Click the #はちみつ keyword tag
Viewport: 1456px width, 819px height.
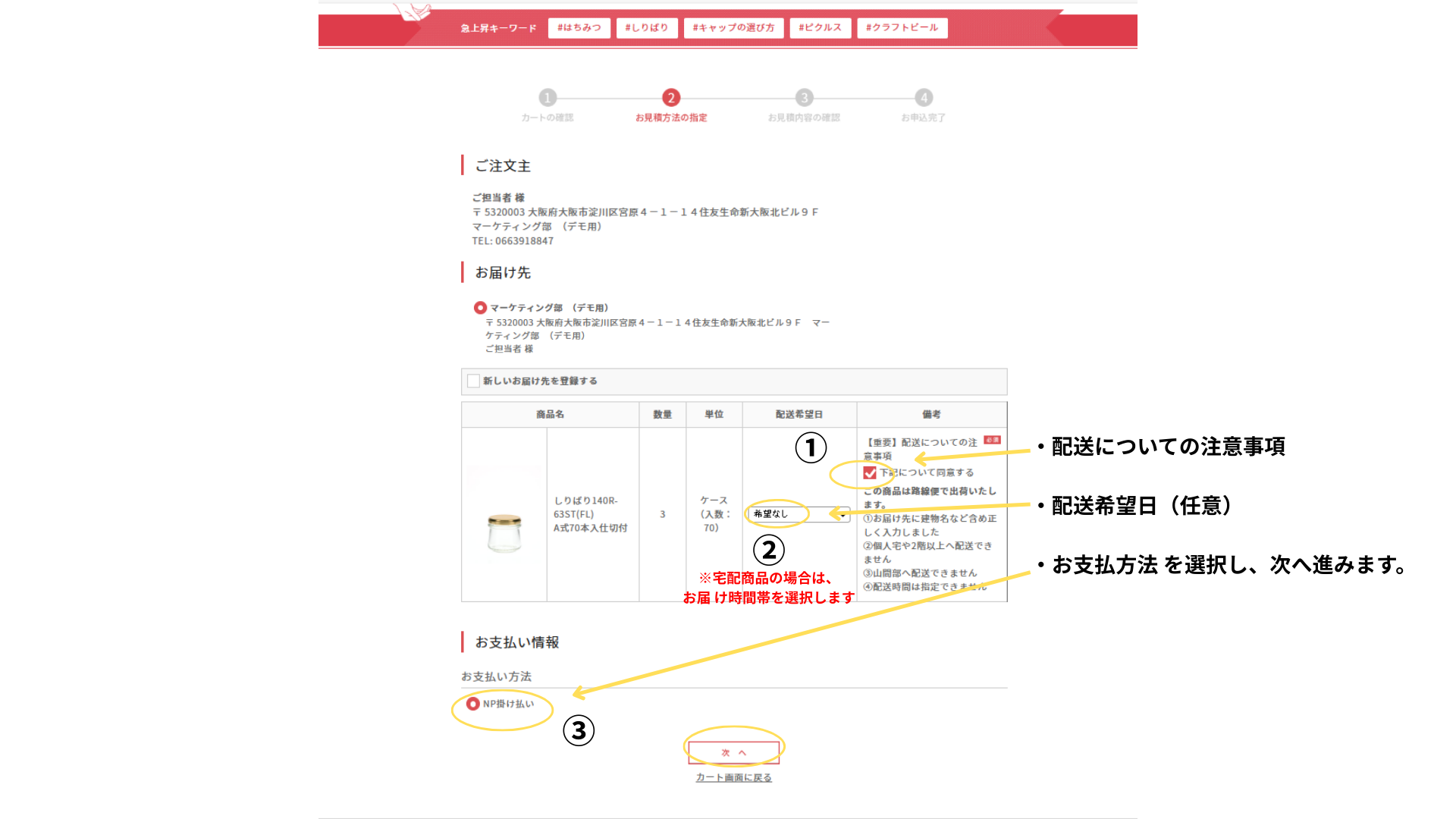579,28
